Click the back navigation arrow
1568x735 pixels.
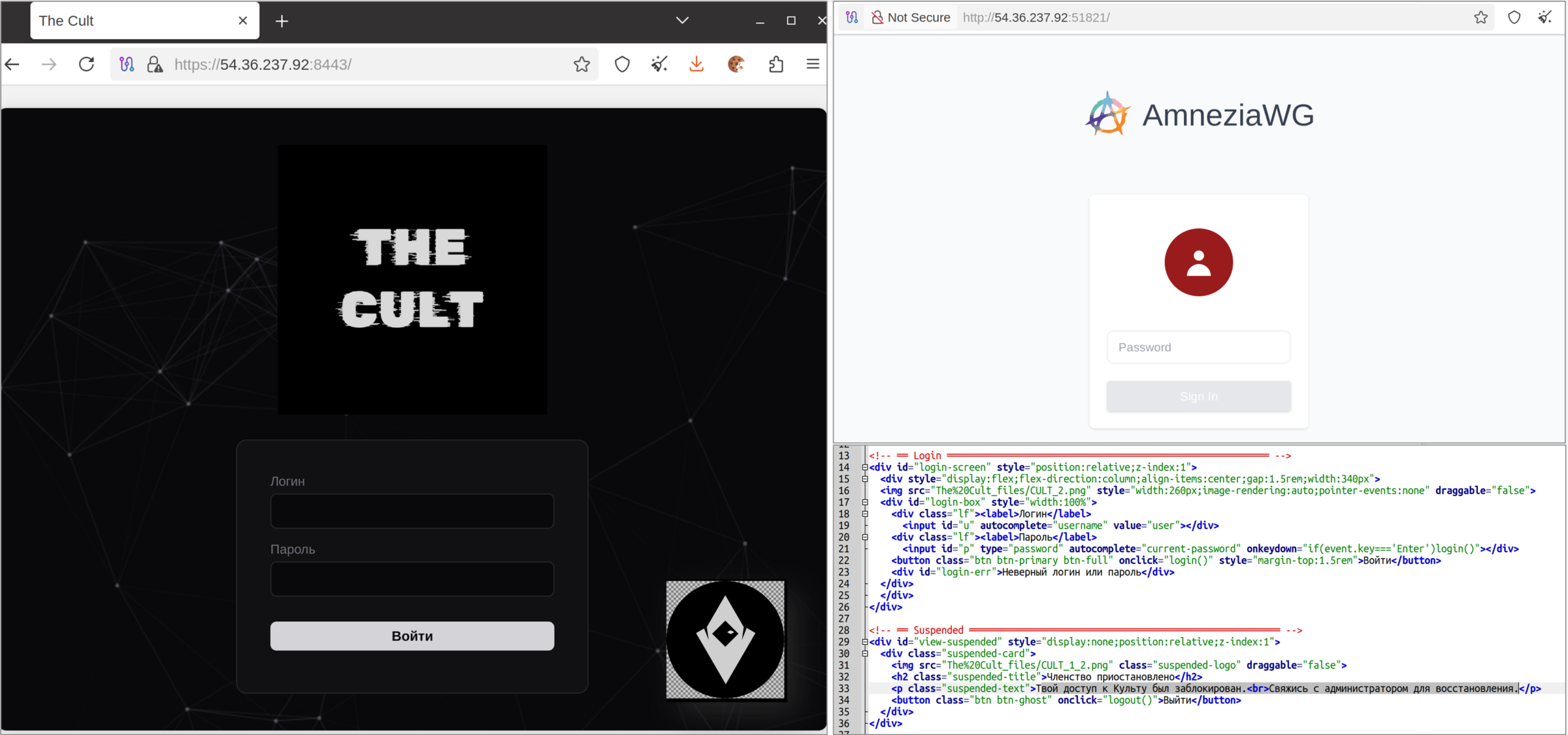(x=13, y=64)
